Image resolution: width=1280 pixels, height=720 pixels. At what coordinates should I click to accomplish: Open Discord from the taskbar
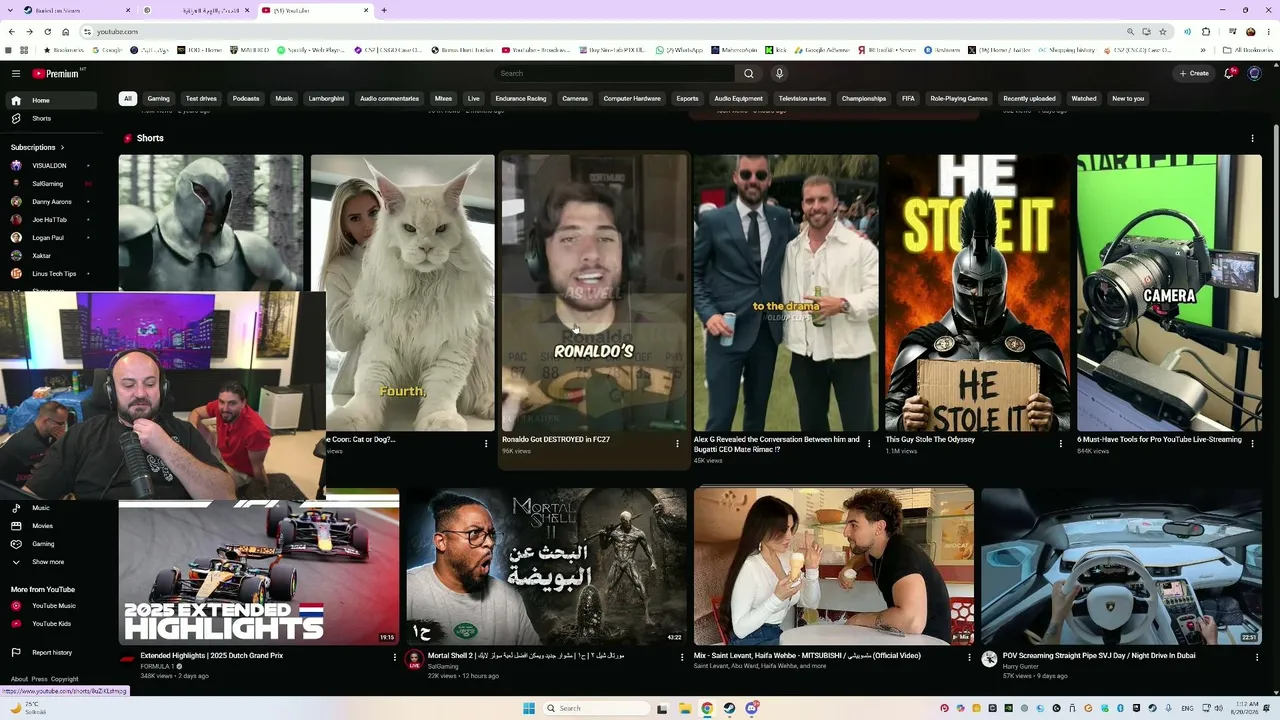tap(751, 708)
